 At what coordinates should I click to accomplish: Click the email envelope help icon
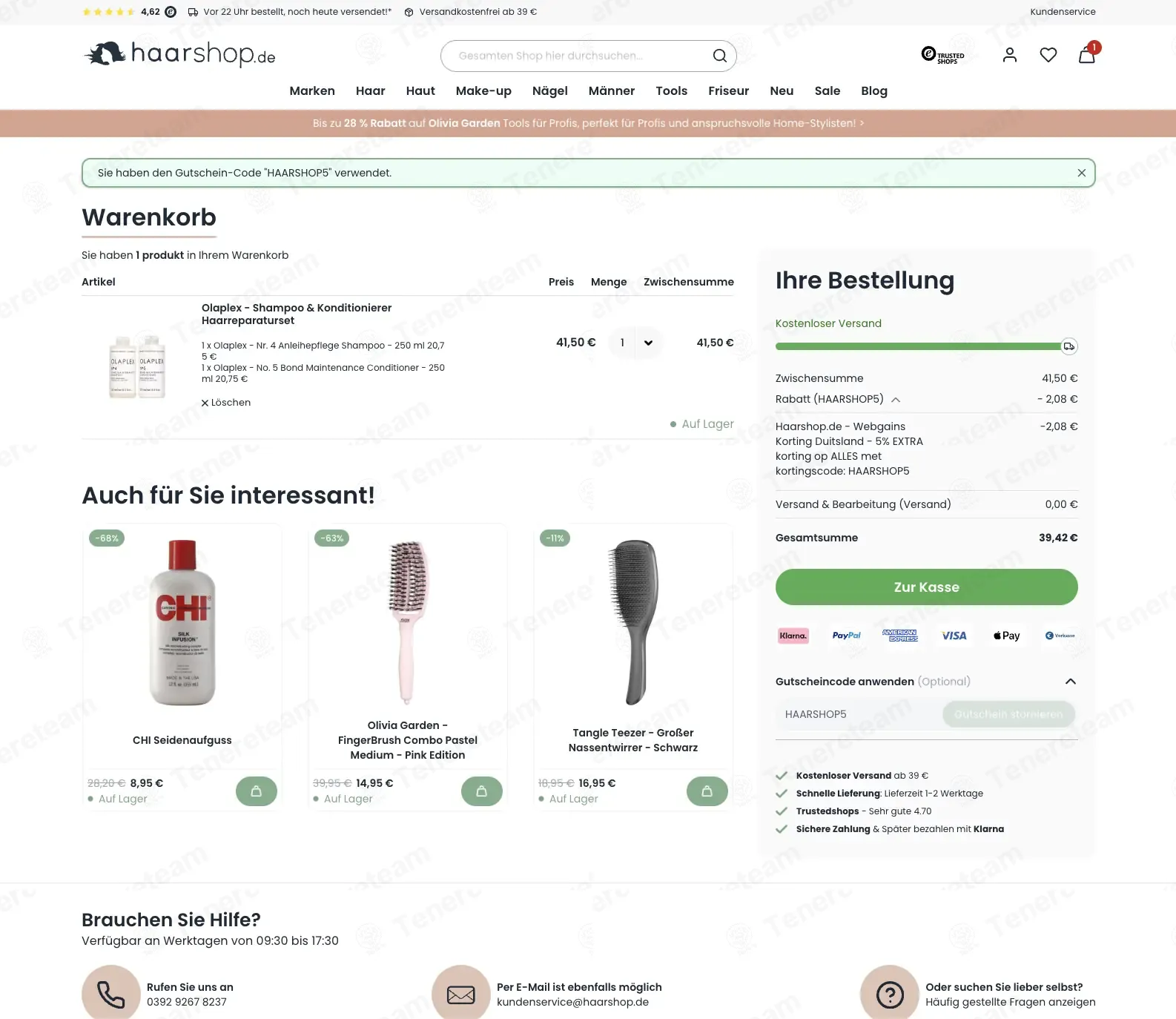tap(461, 994)
